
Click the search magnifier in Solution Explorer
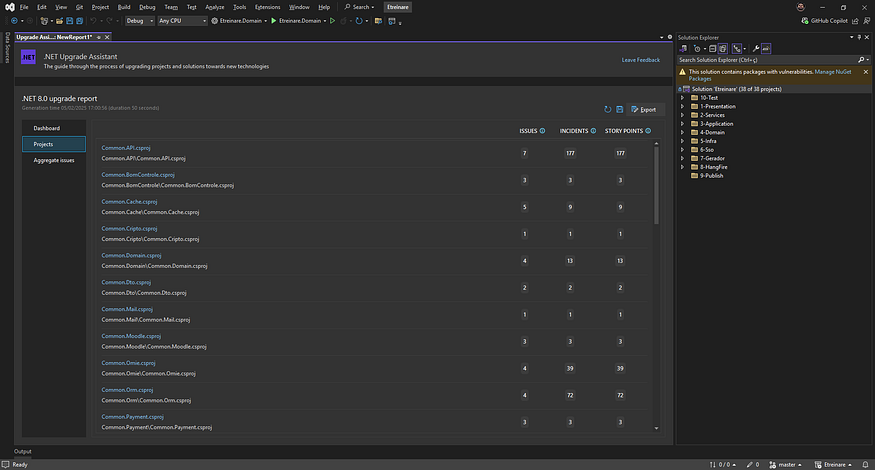click(861, 60)
